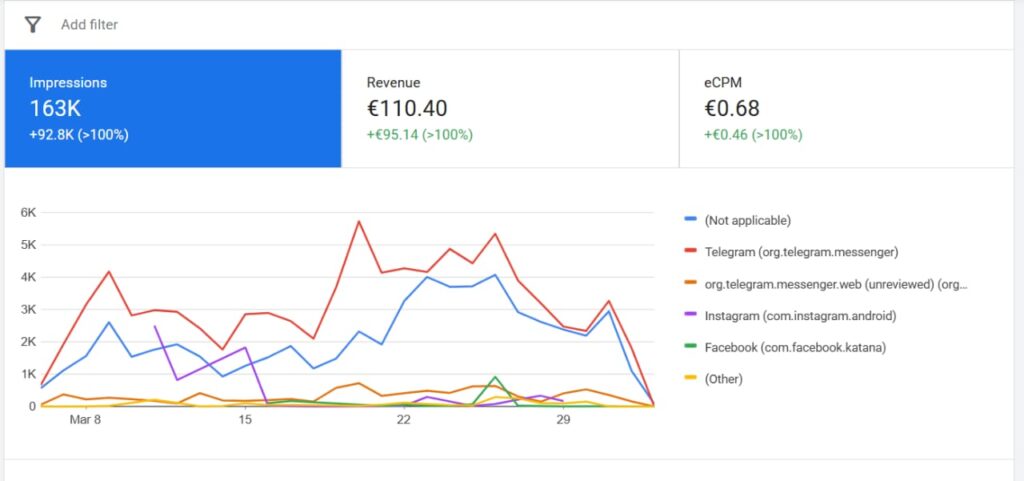This screenshot has height=481, width=1024.
Task: Toggle the Telegram red legend marker
Action: [691, 251]
